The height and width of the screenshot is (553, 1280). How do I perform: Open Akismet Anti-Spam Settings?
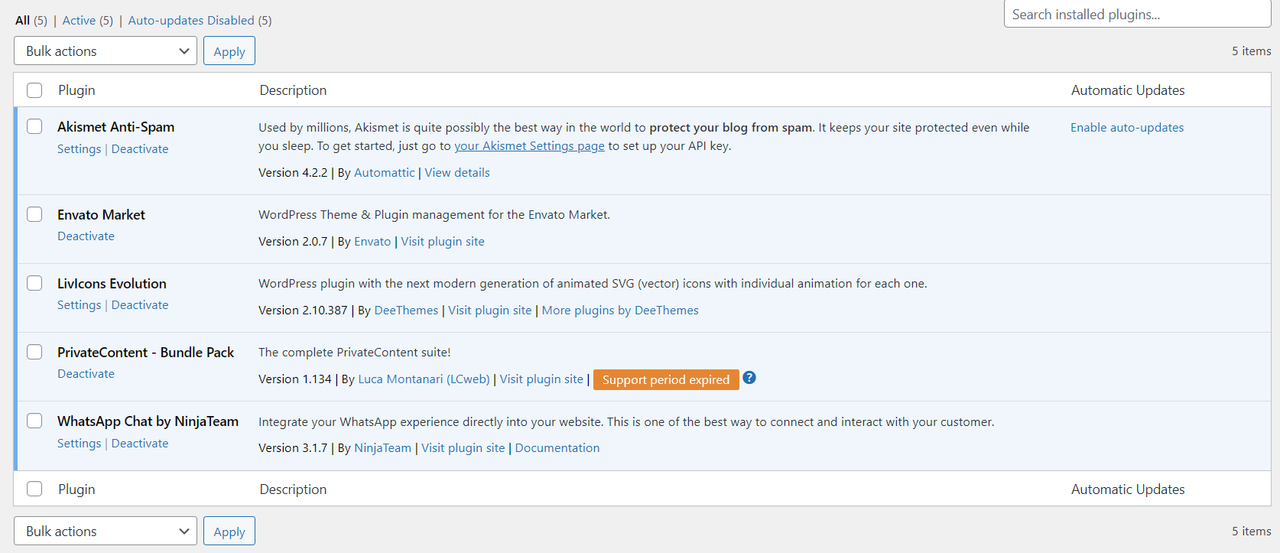[x=79, y=149]
